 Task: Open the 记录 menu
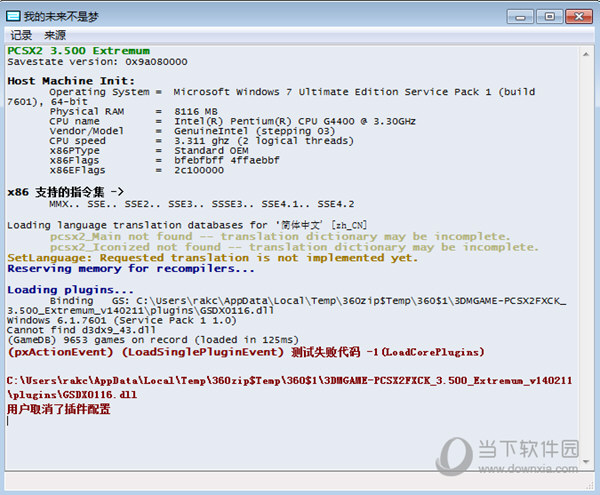[x=21, y=35]
